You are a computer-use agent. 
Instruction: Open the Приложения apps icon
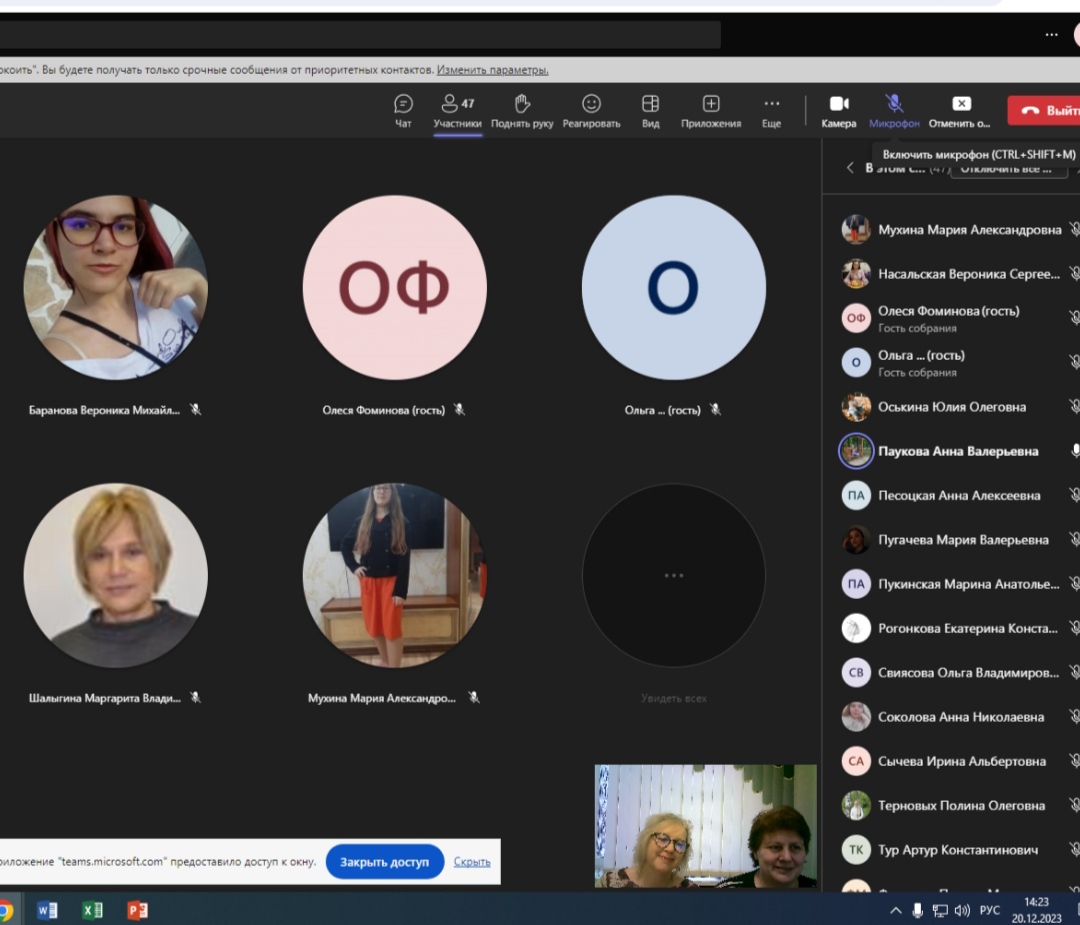[x=711, y=105]
